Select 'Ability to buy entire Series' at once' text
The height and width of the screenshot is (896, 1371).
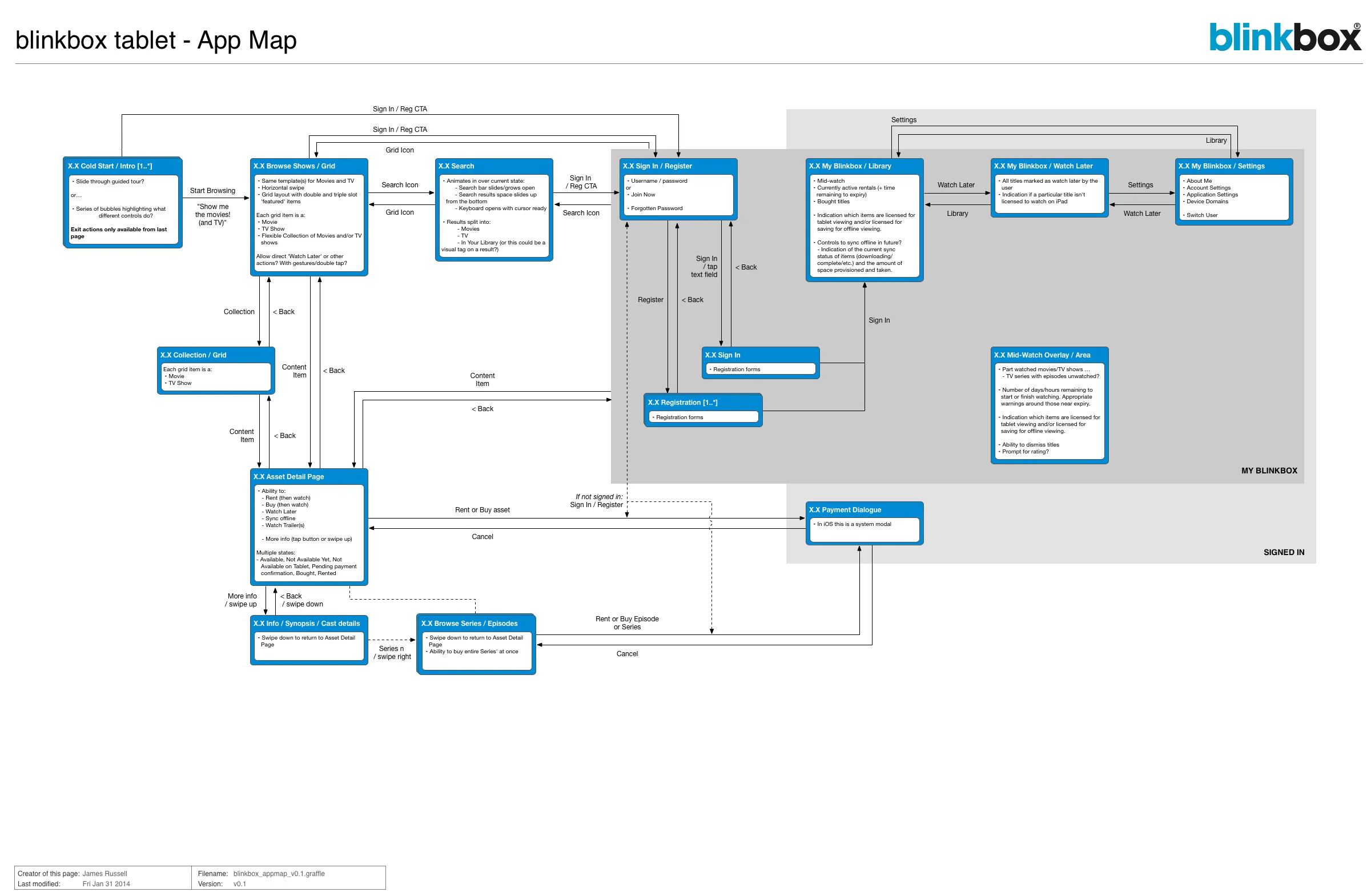473,652
